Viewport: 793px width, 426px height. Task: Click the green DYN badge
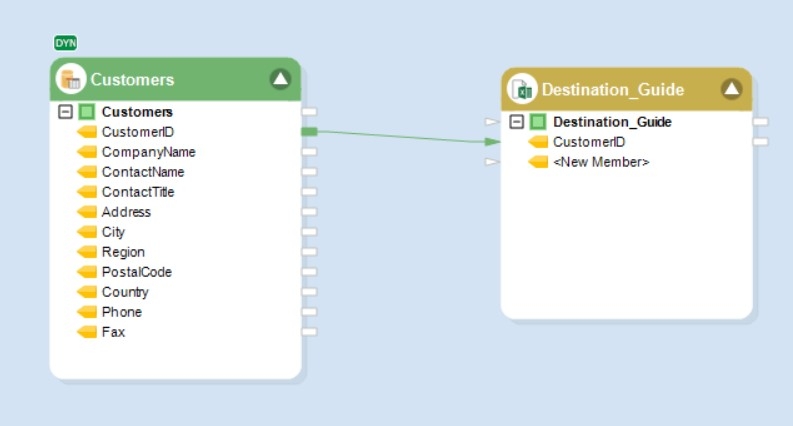pyautogui.click(x=65, y=43)
